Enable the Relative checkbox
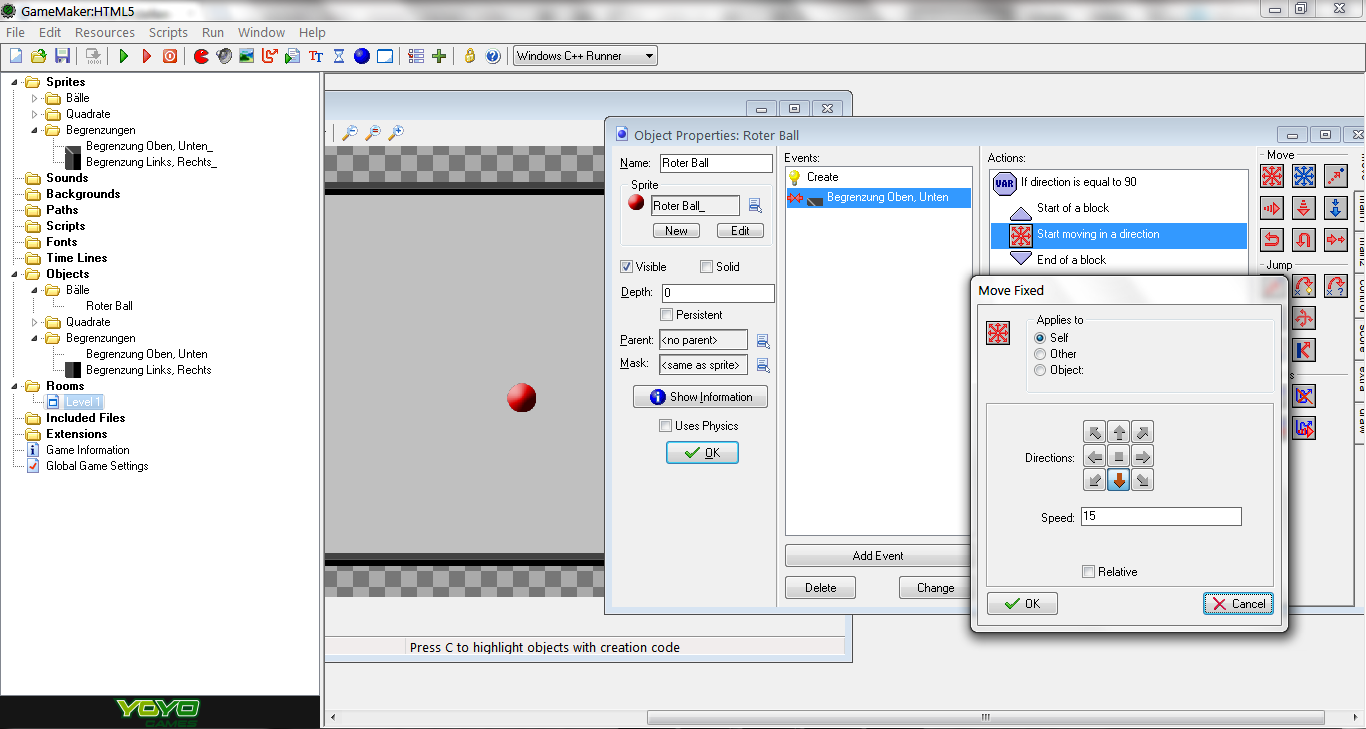Viewport: 1366px width, 729px height. 1089,572
